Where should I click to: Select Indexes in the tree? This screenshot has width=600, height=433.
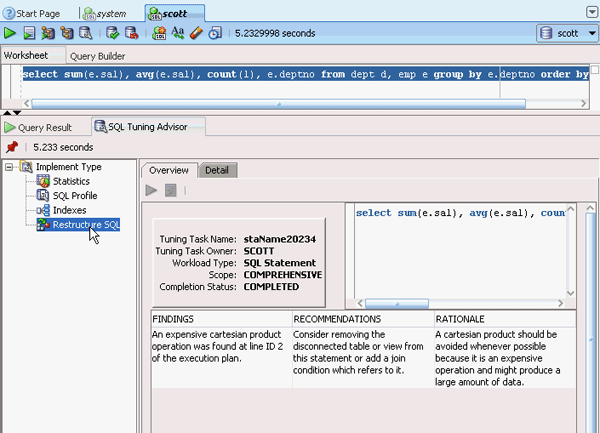pyautogui.click(x=69, y=211)
